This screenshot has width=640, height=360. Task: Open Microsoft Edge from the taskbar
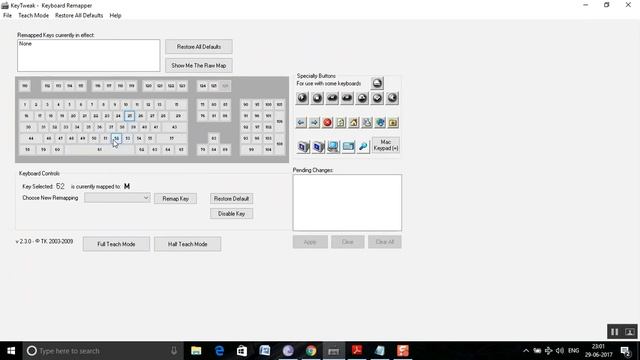219,351
